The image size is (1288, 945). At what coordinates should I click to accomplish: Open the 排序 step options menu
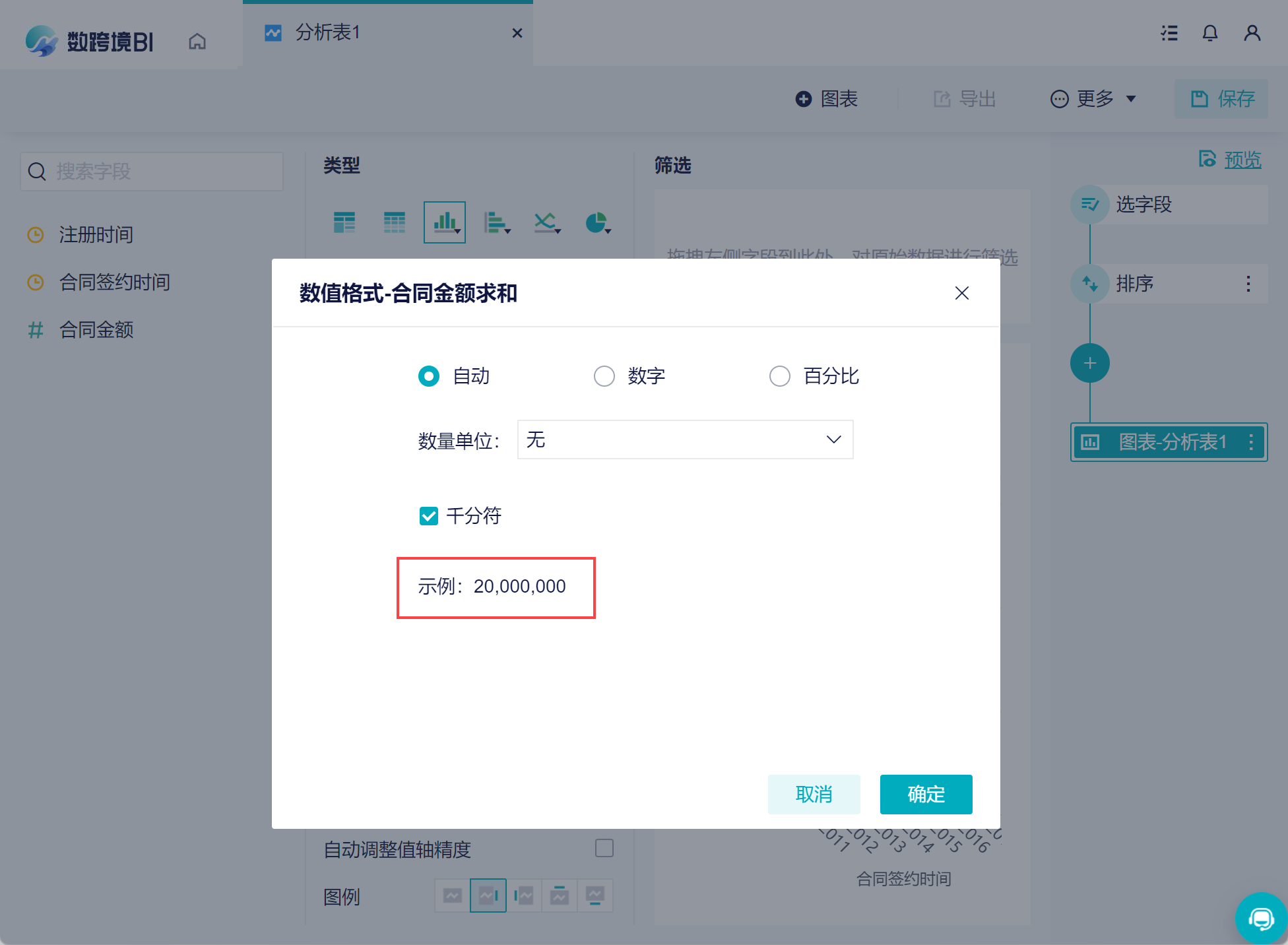[1248, 284]
